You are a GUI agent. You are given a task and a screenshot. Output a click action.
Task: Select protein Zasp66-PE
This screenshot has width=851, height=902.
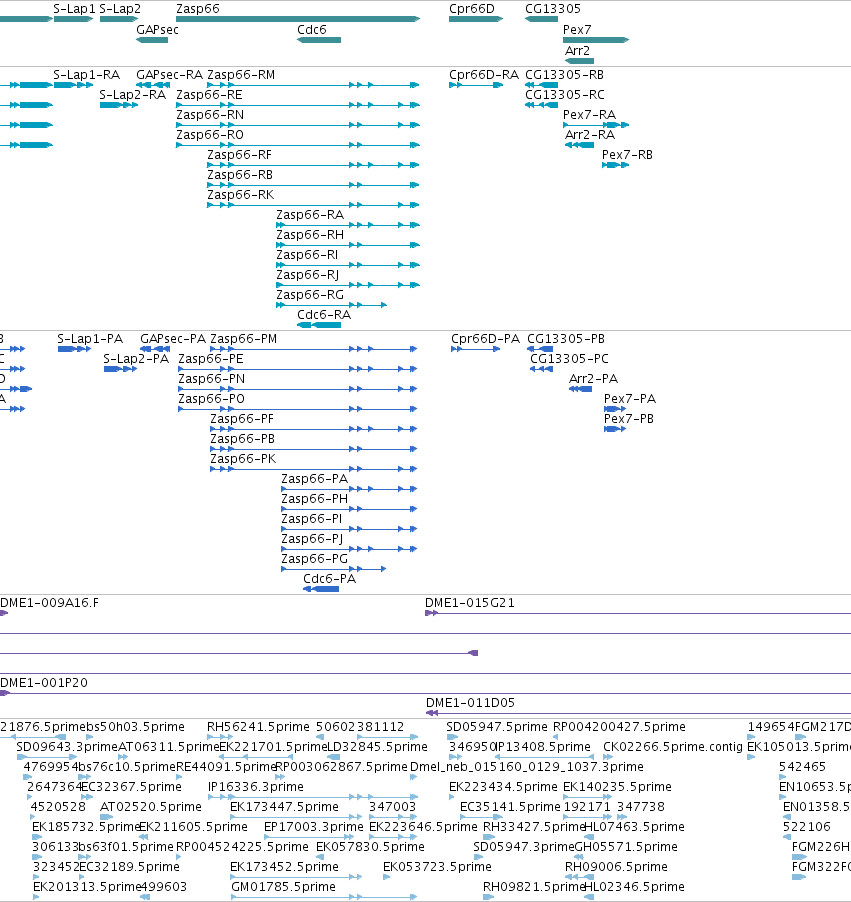click(211, 358)
